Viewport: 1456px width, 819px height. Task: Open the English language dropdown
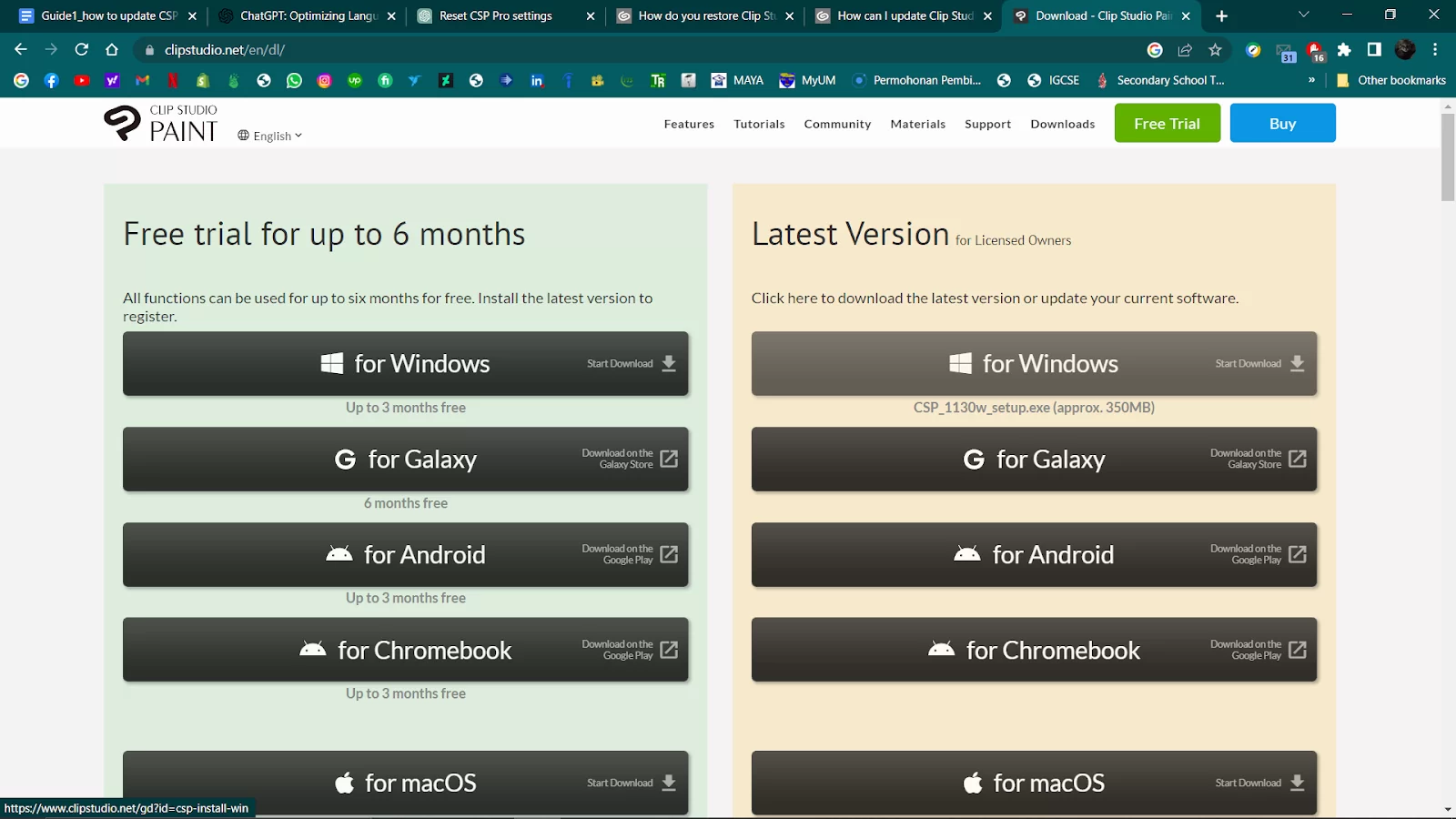pyautogui.click(x=269, y=136)
